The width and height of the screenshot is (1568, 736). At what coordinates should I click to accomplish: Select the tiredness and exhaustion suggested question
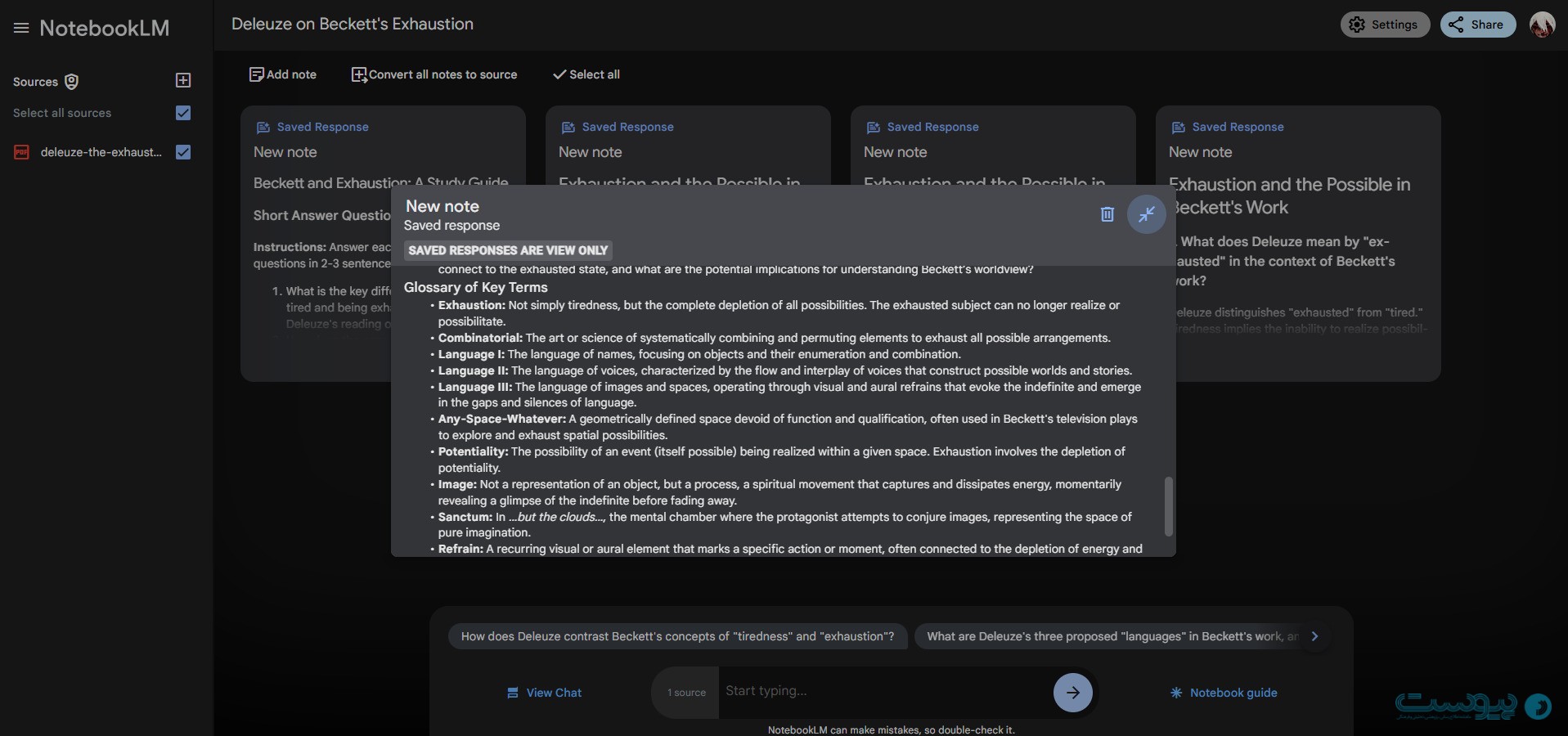[677, 636]
